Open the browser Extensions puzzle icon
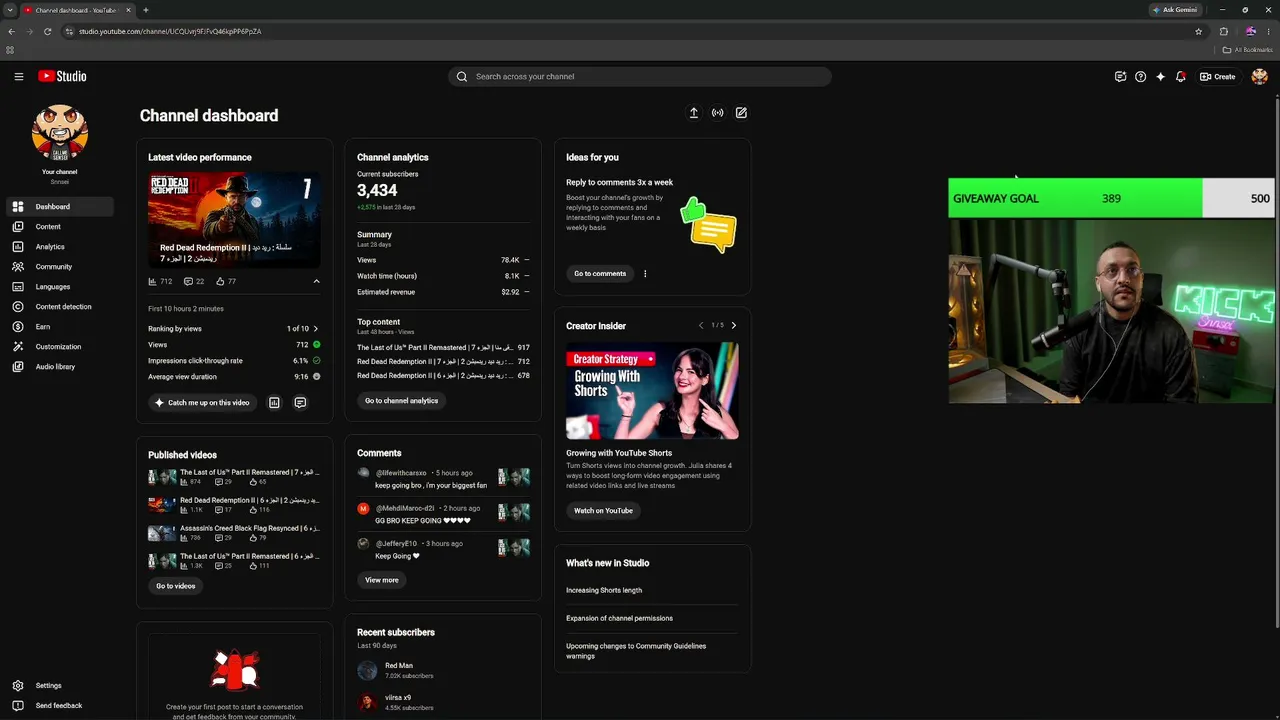1280x720 pixels. coord(1223,31)
